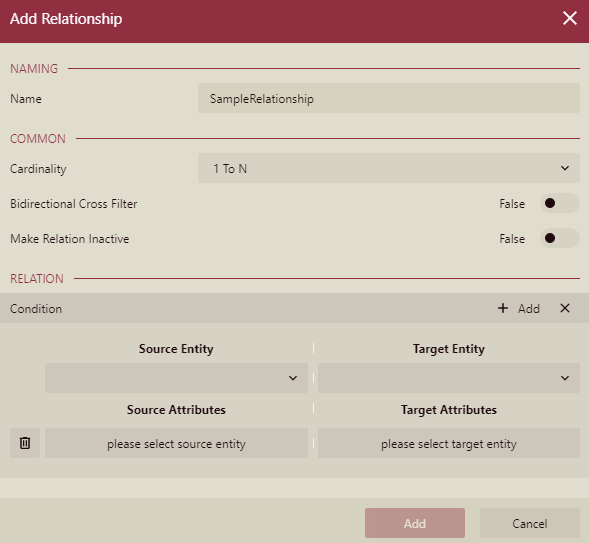
Task: Click the Source Attributes heading
Action: (176, 410)
